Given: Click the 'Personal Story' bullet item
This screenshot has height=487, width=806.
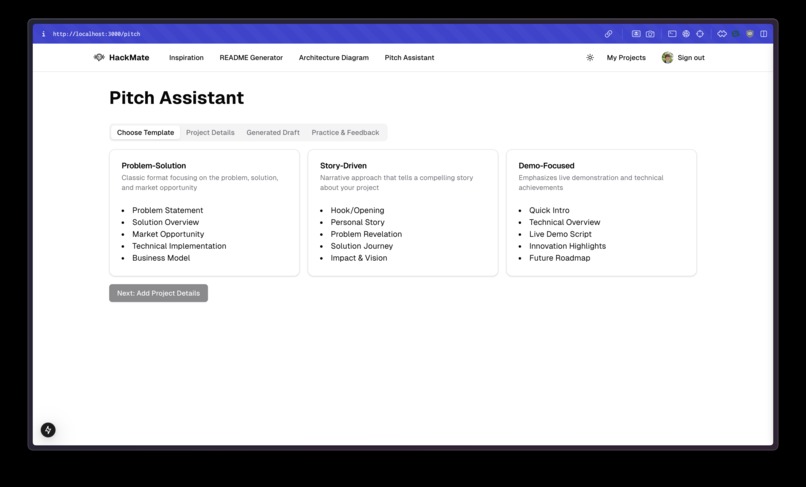Looking at the screenshot, I should (357, 222).
